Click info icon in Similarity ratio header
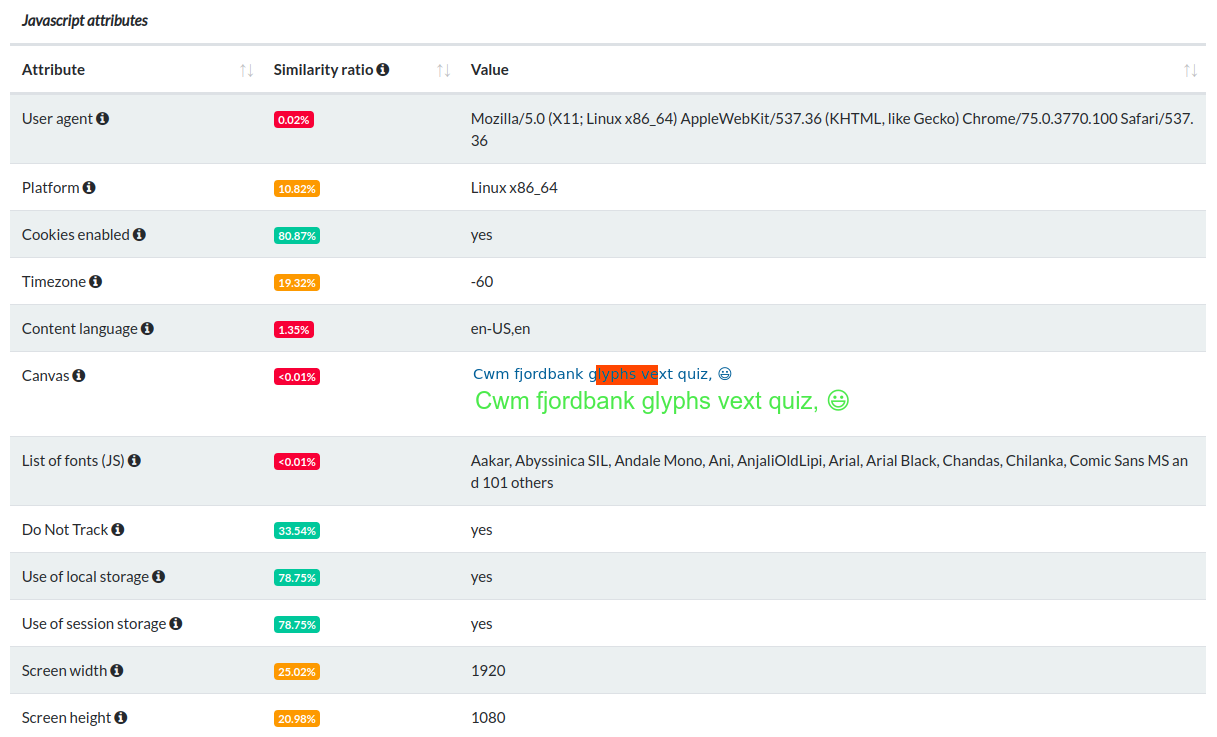Screen dimensions: 1217x737 point(383,69)
